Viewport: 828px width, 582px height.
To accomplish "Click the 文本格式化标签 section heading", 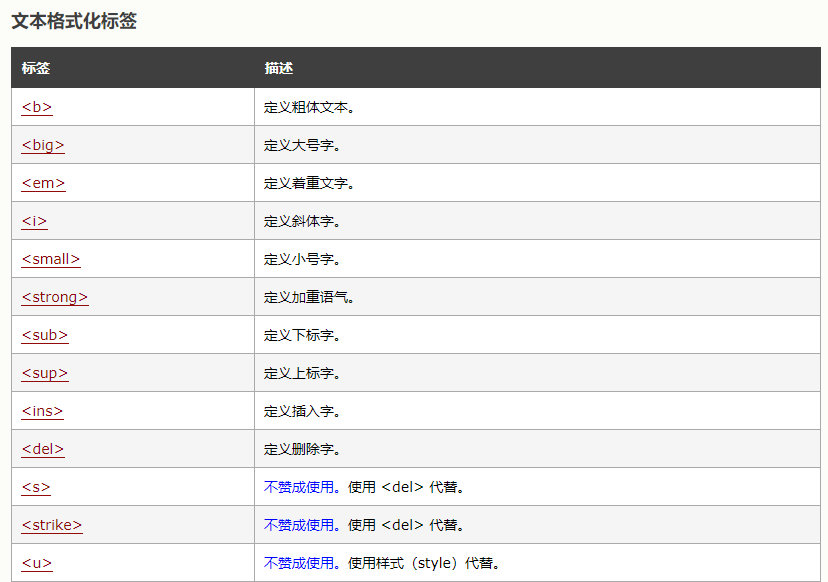I will 74,21.
